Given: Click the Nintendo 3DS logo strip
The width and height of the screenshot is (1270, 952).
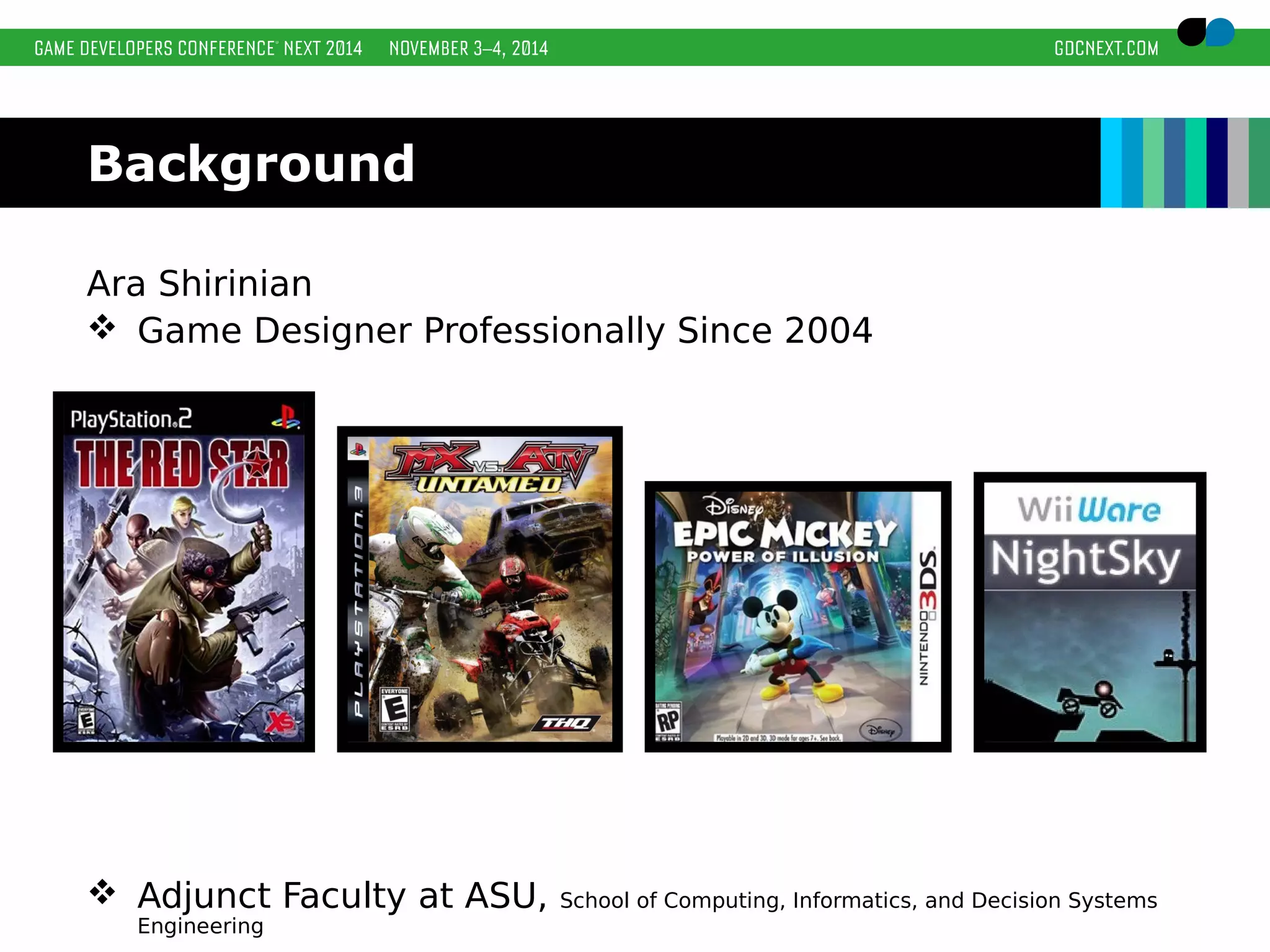Looking at the screenshot, I should [927, 617].
